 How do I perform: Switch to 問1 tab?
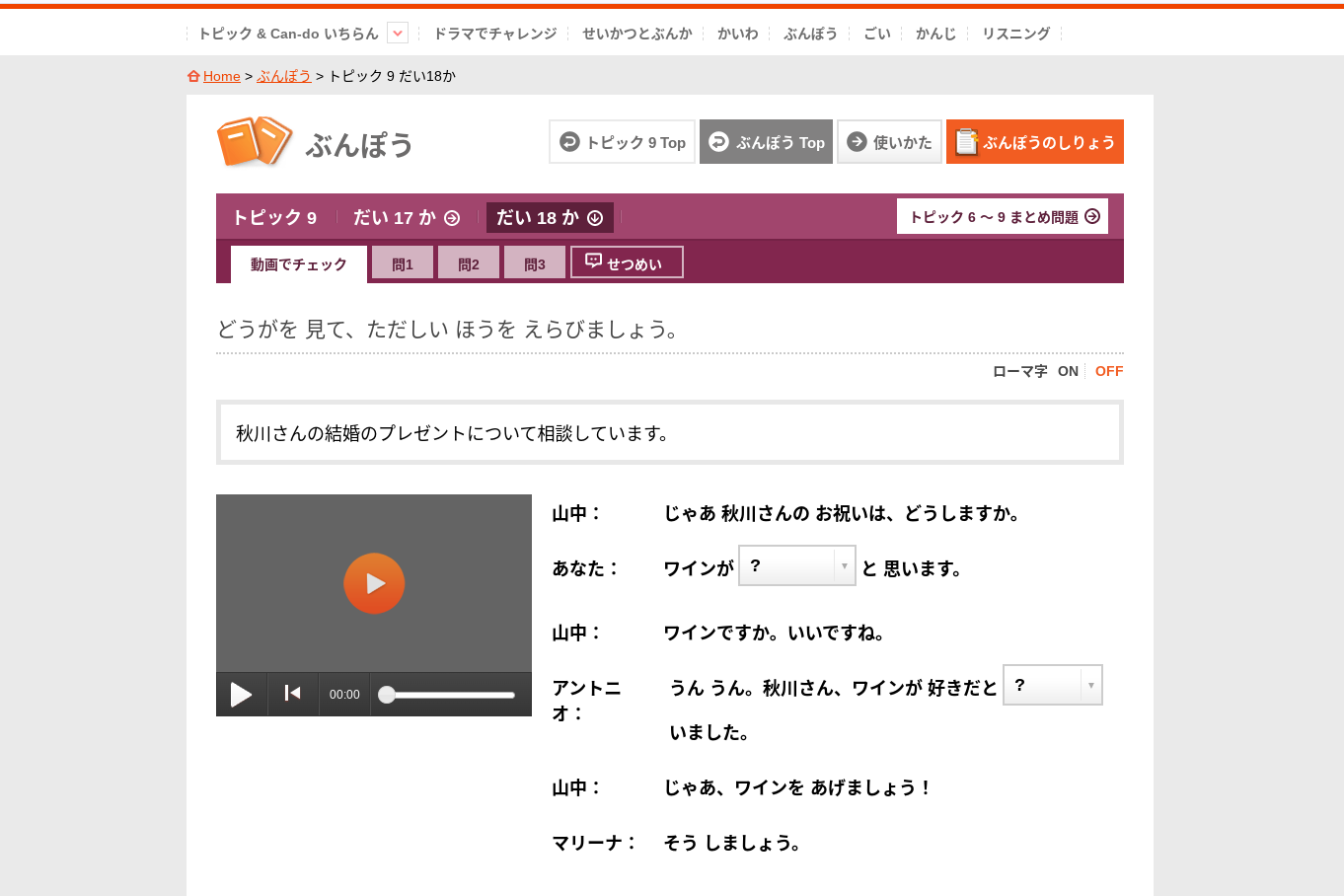pyautogui.click(x=403, y=262)
